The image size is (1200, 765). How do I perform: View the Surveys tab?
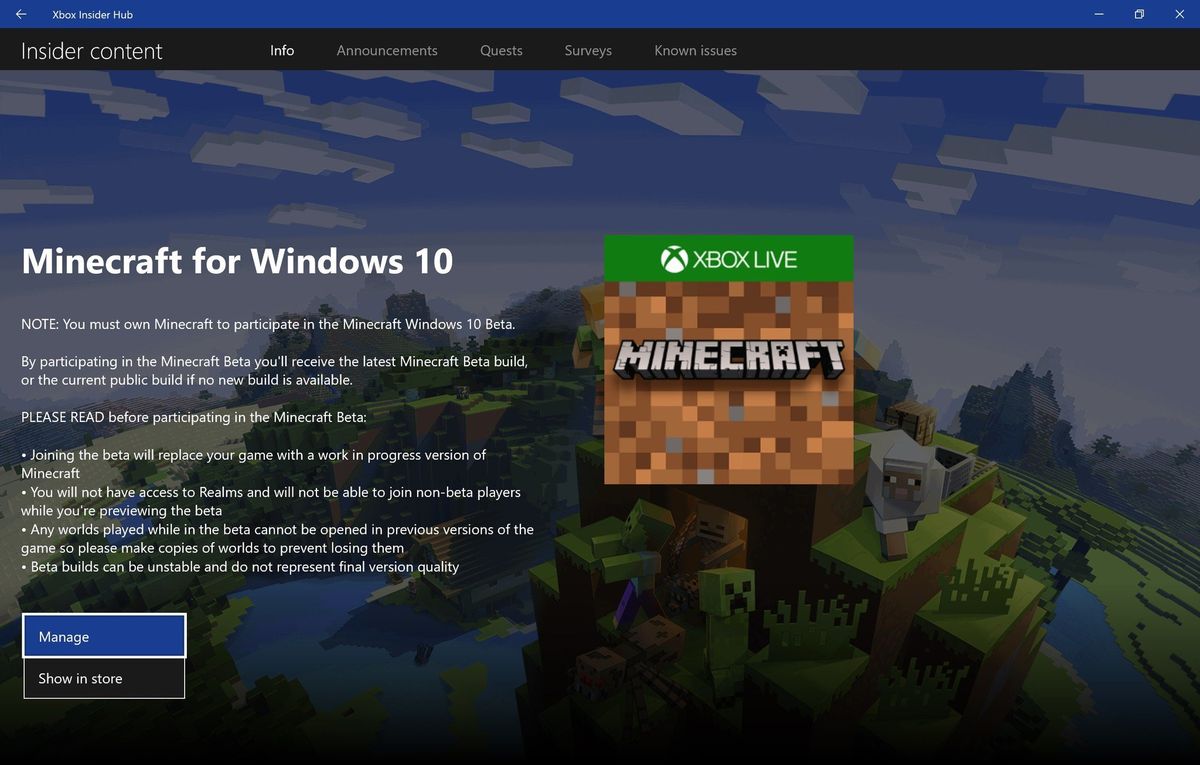click(587, 50)
